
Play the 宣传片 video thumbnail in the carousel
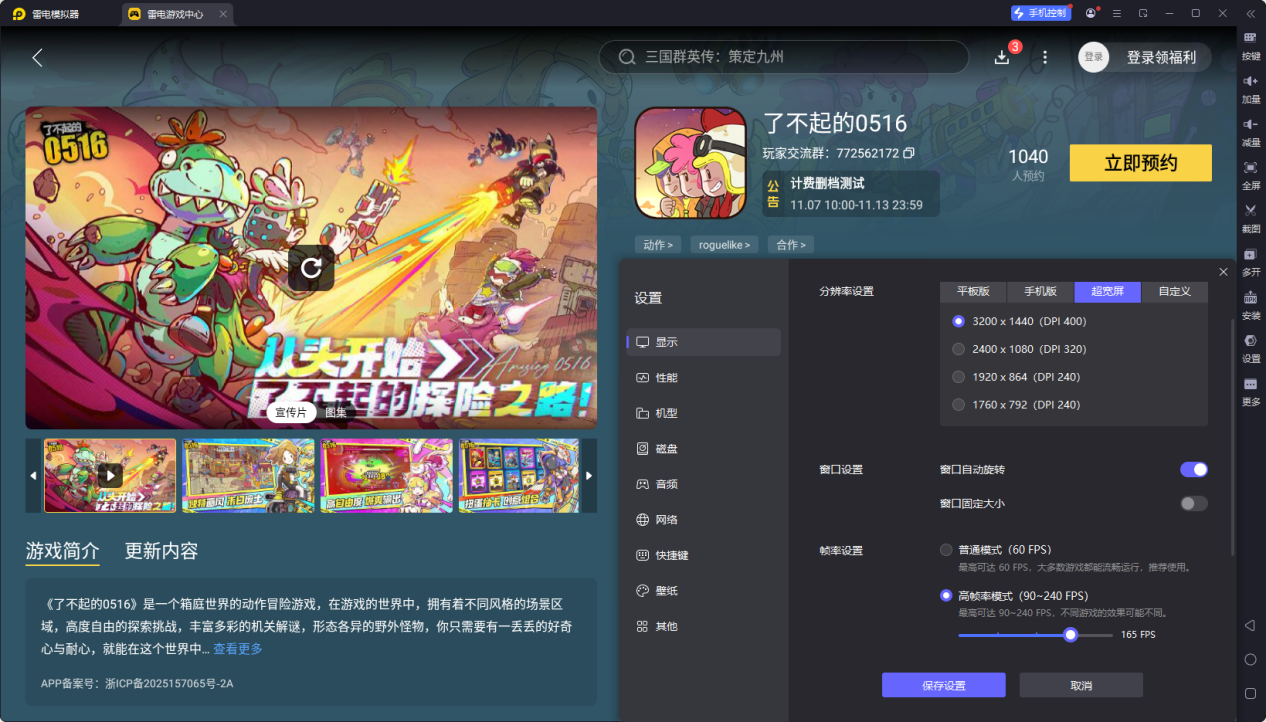(x=109, y=475)
